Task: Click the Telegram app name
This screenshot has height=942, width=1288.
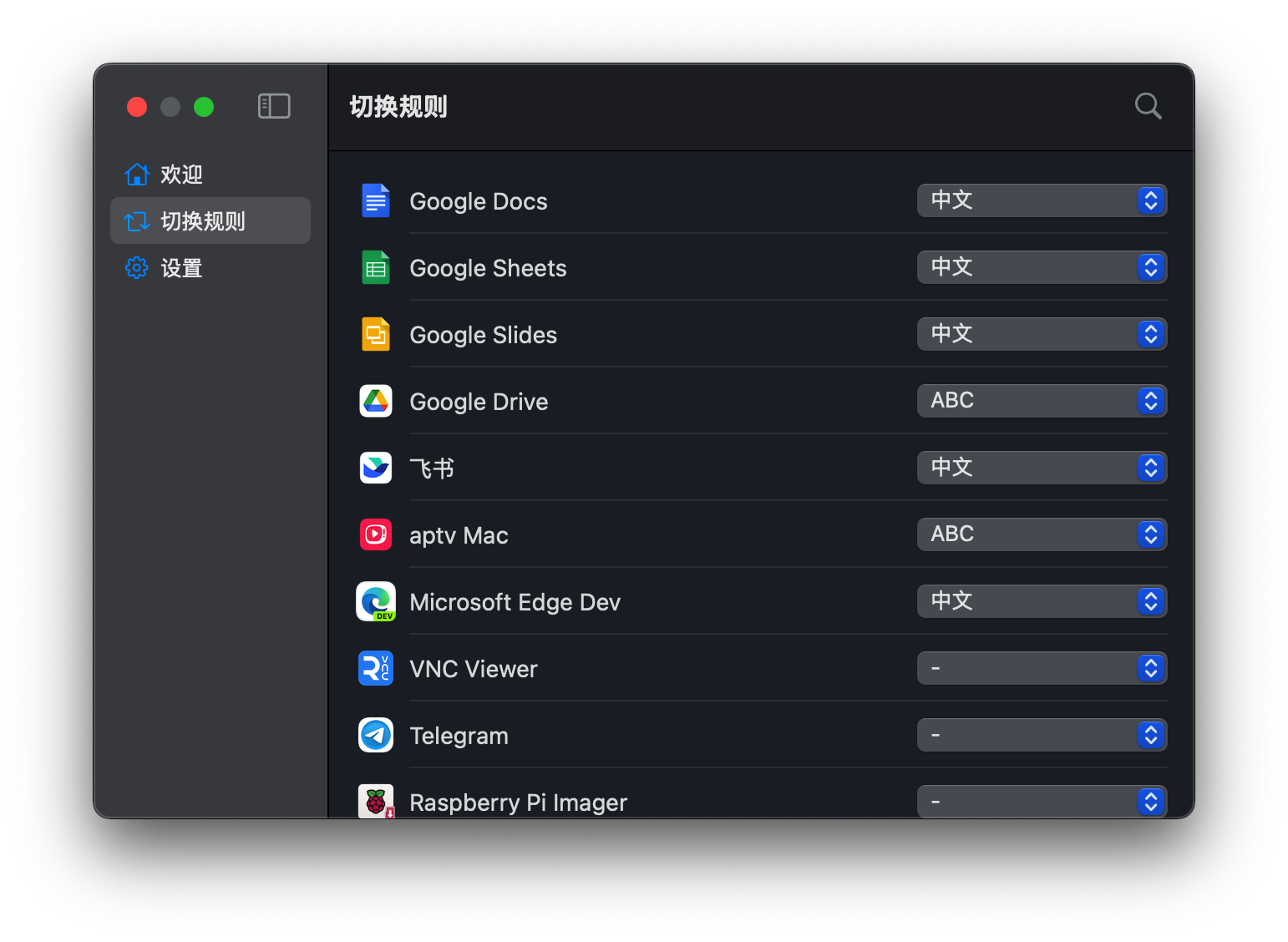Action: (x=459, y=736)
